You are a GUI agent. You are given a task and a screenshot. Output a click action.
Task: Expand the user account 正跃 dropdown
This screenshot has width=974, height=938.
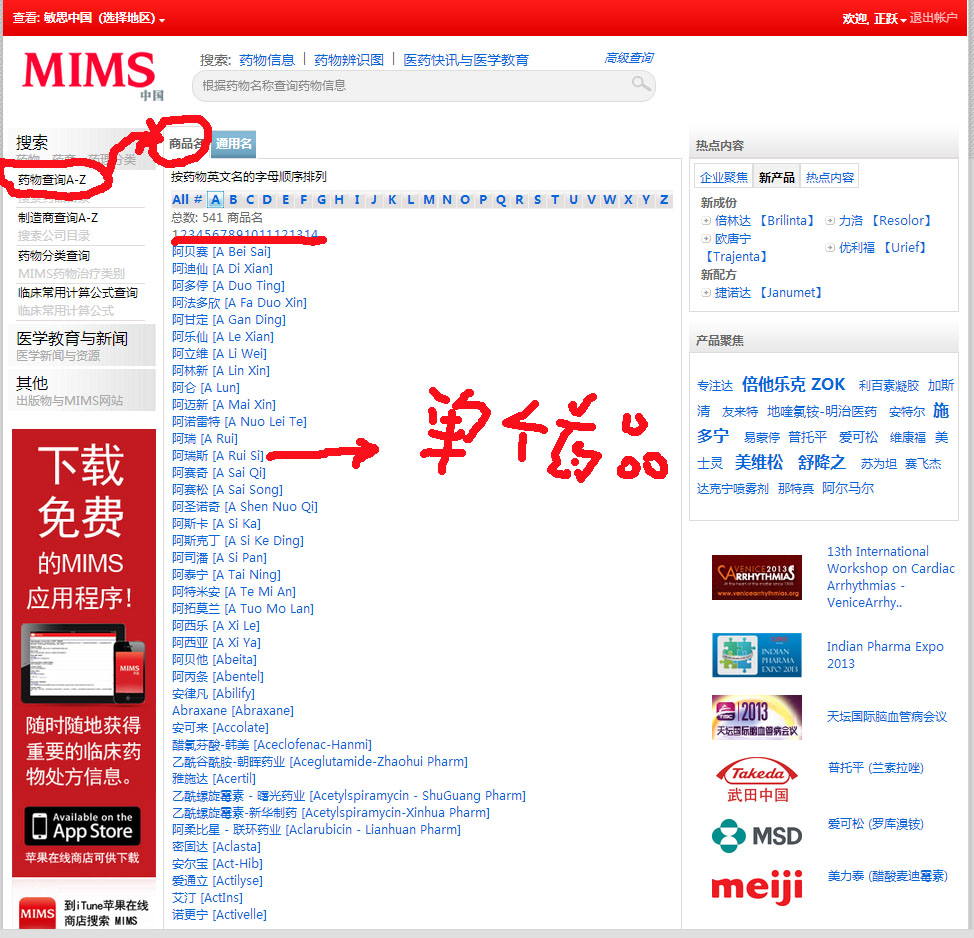tap(890, 19)
